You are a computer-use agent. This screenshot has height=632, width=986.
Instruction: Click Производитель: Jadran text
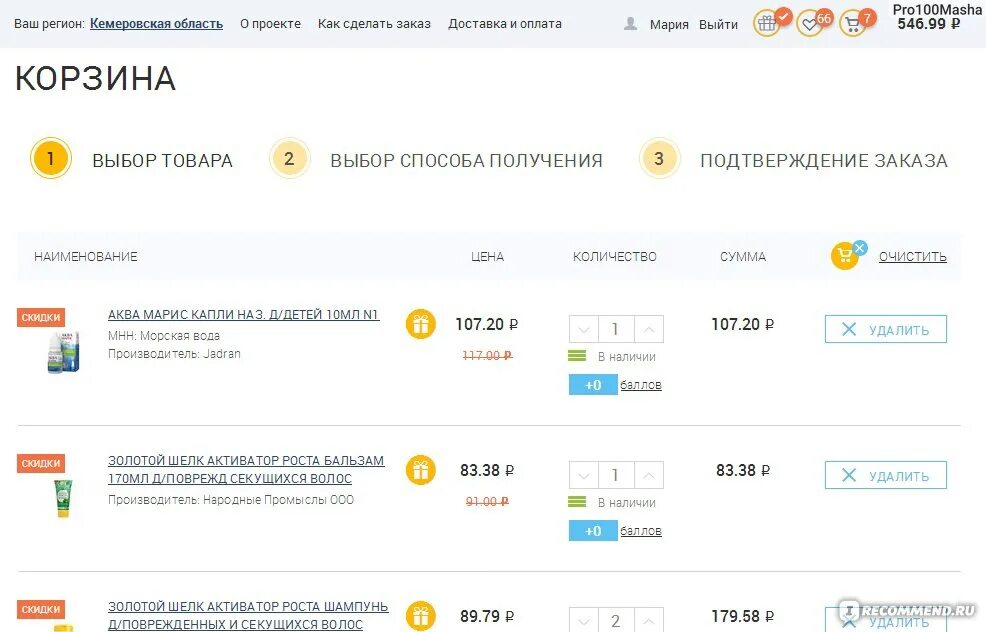[174, 353]
